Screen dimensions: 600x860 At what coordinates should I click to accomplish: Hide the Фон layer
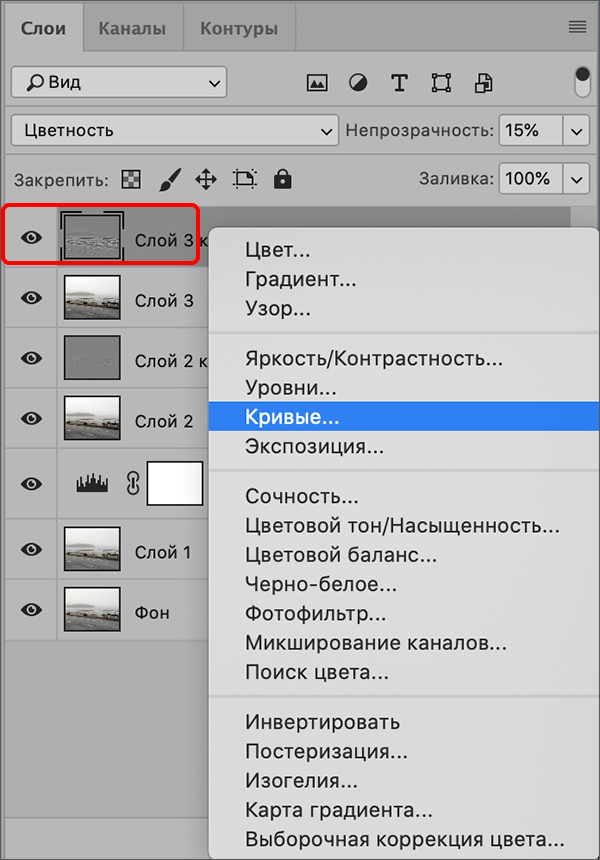32,610
